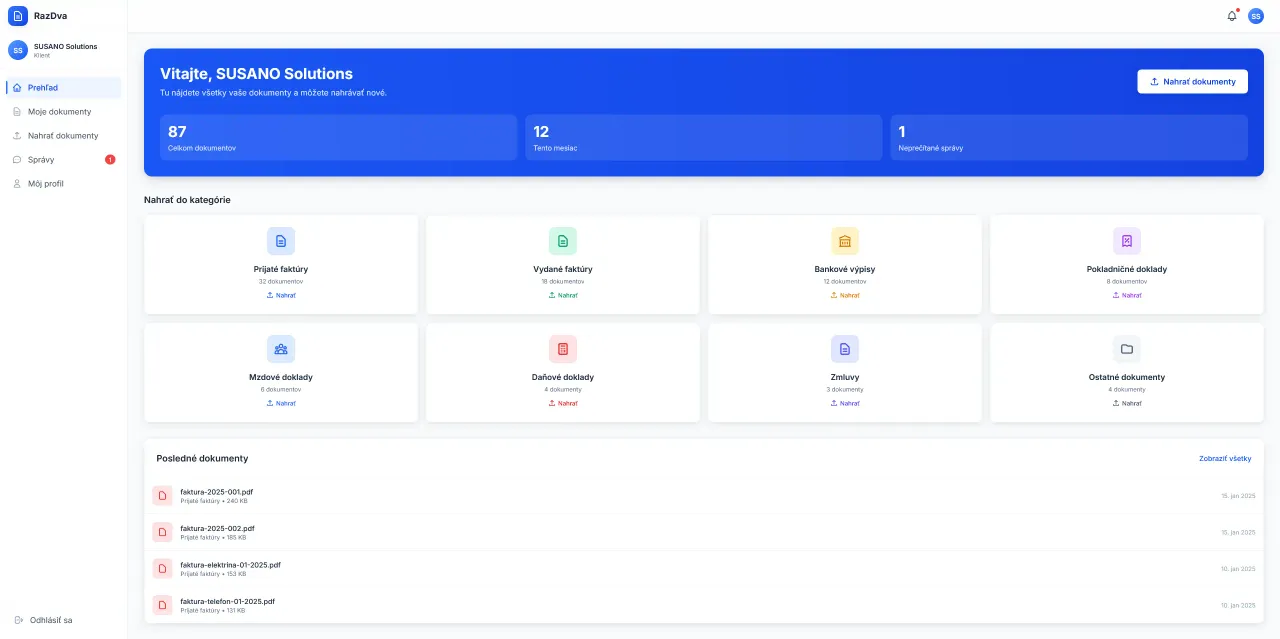Click the Daňové doklady red icon
The width and height of the screenshot is (1280, 639).
[x=563, y=349]
